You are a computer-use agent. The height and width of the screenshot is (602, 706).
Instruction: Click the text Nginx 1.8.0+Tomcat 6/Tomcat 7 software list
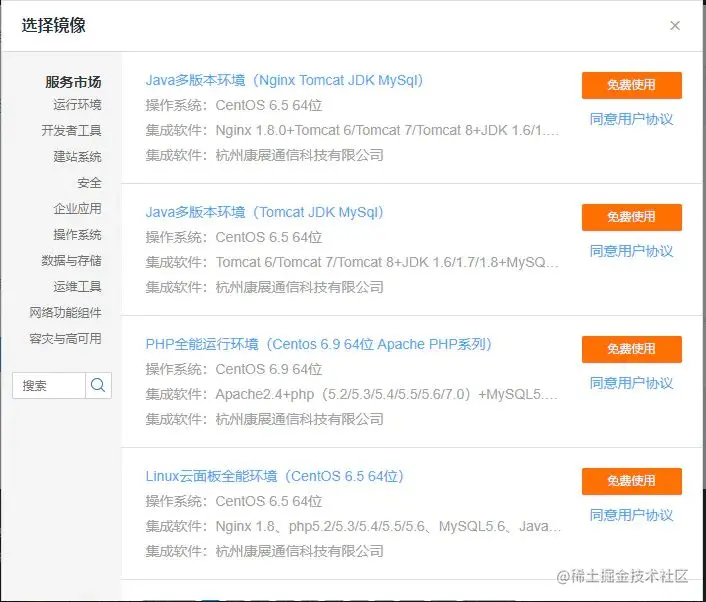pyautogui.click(x=387, y=130)
